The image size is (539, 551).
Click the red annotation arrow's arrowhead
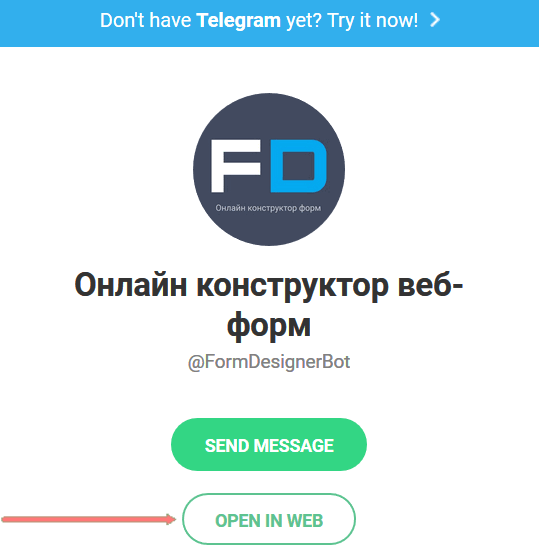(x=171, y=519)
